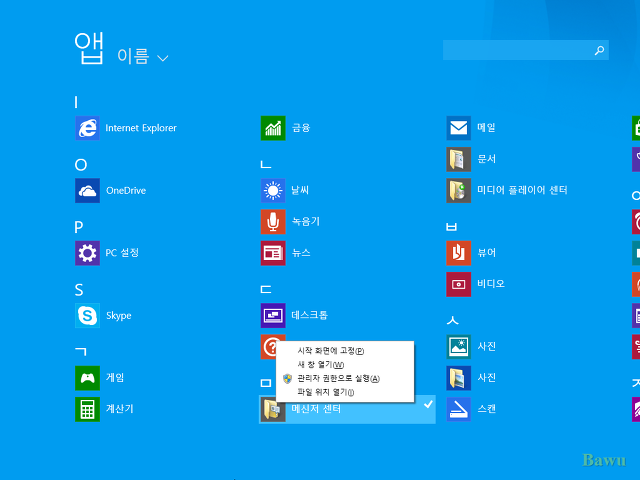Click into the app search field

526,50
